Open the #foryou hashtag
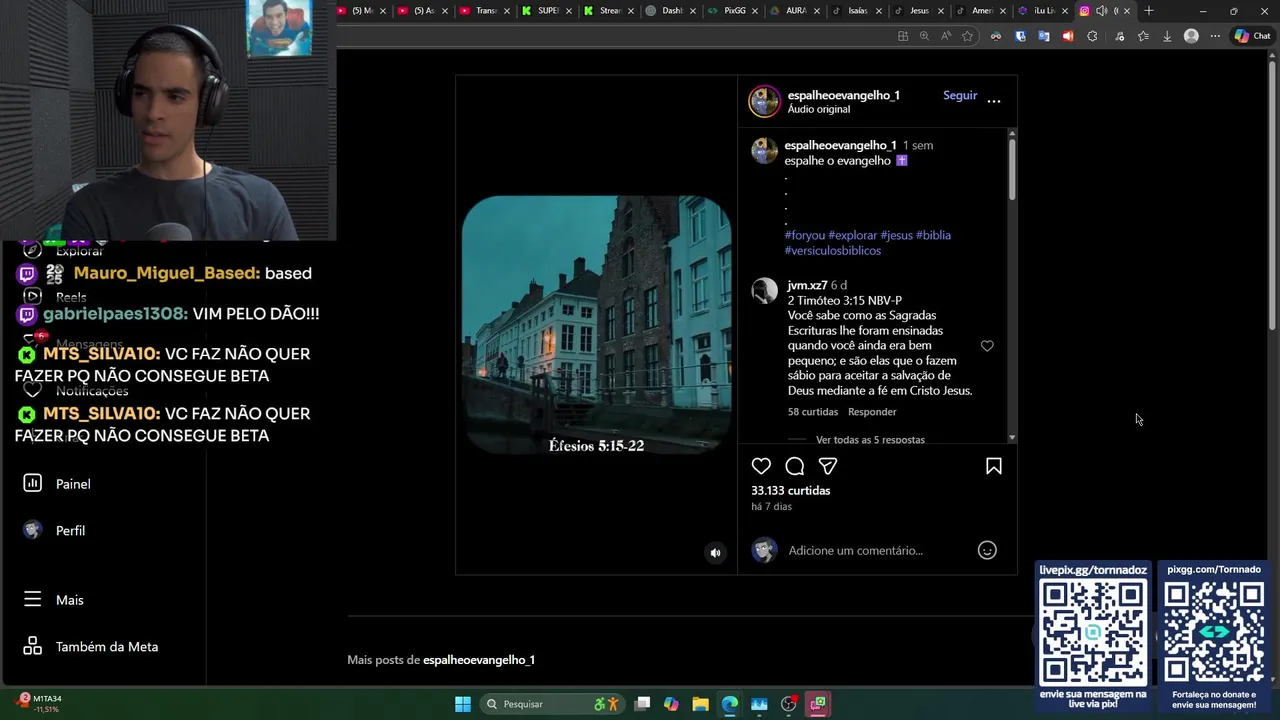 pyautogui.click(x=805, y=235)
